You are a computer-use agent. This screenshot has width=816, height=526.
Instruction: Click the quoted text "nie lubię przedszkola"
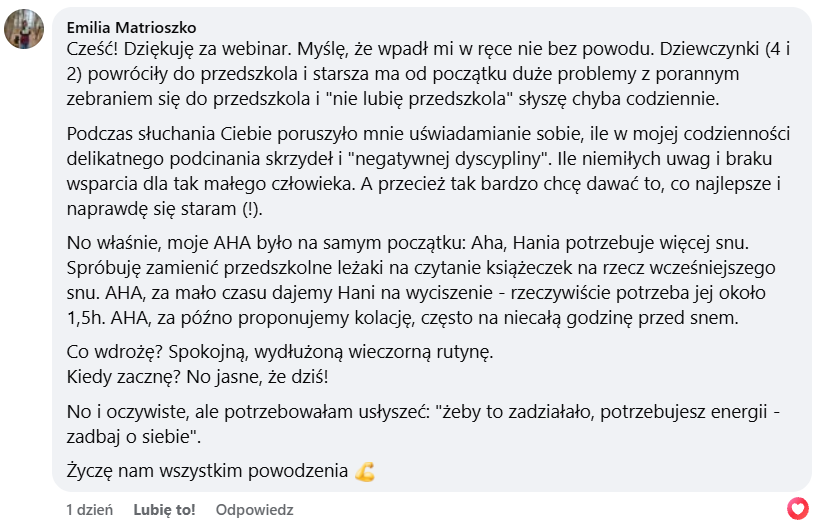pos(435,99)
